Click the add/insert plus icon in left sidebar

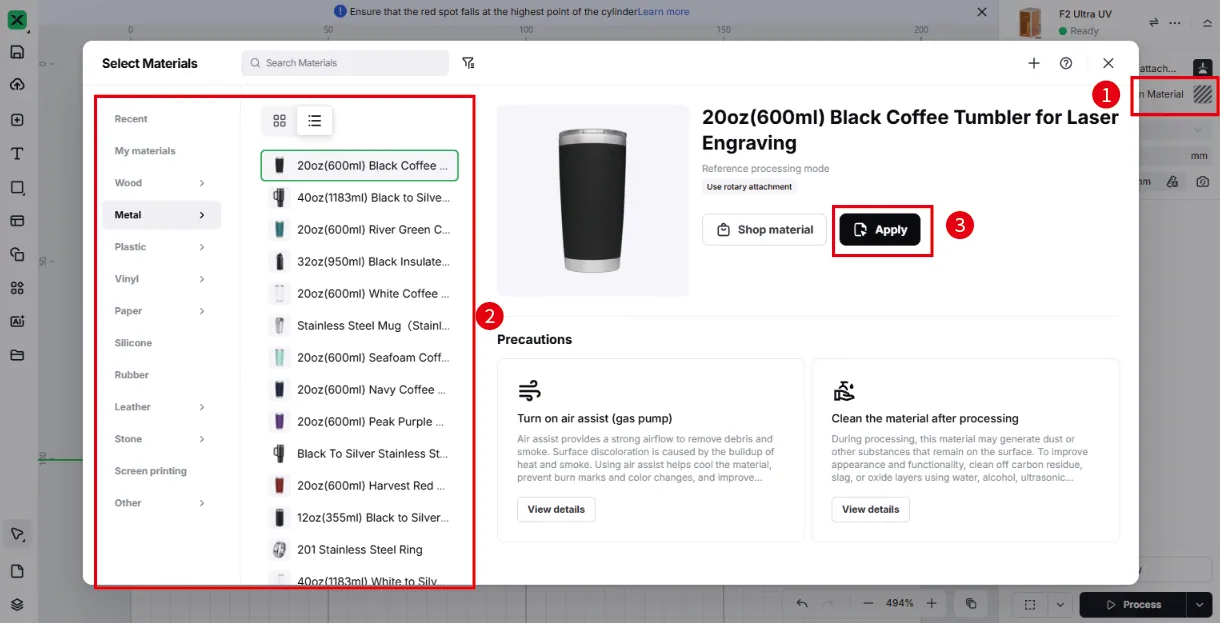pyautogui.click(x=17, y=120)
